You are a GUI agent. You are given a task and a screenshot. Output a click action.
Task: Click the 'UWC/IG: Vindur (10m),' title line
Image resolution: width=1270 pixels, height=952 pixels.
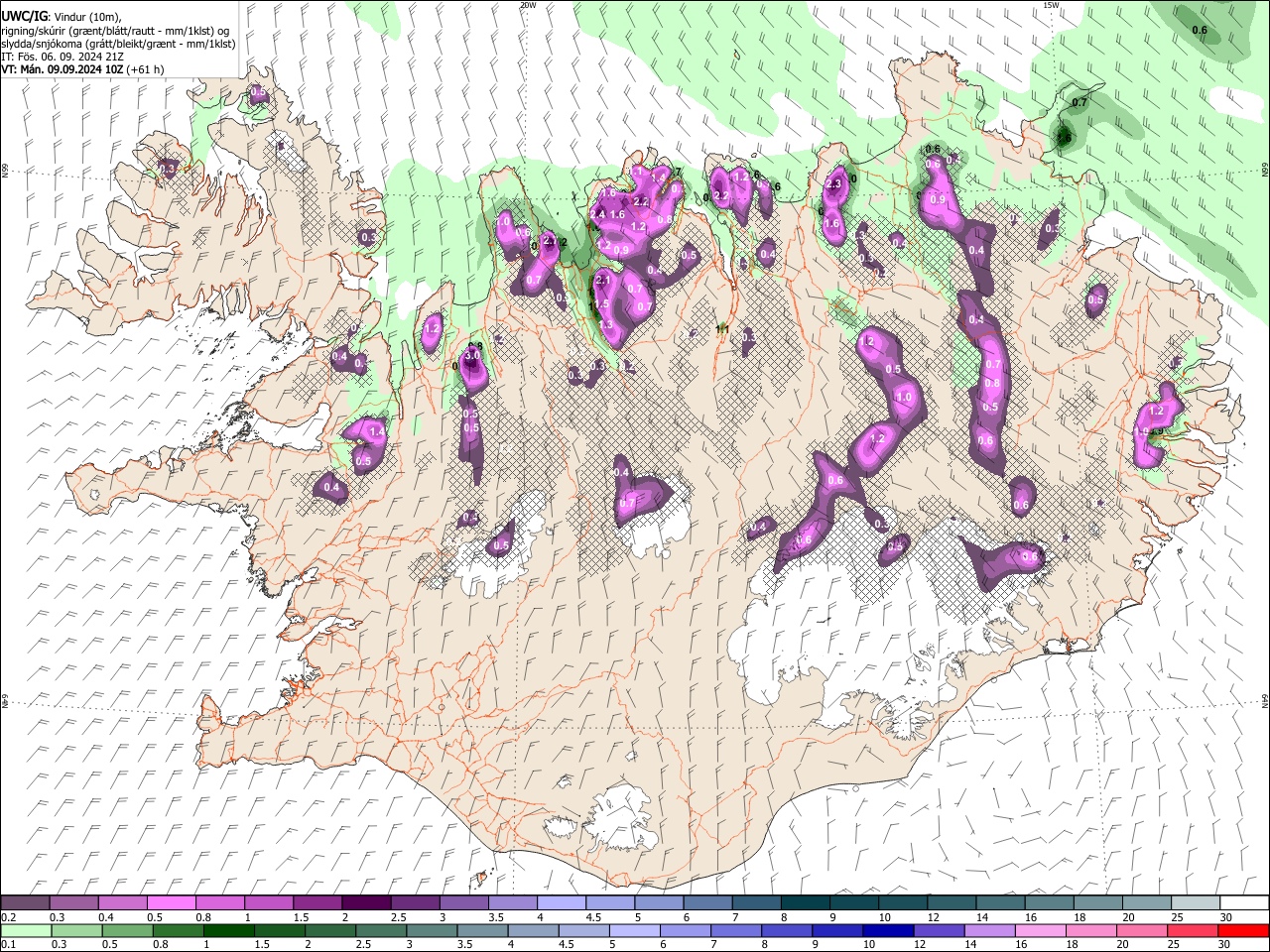pyautogui.click(x=62, y=16)
